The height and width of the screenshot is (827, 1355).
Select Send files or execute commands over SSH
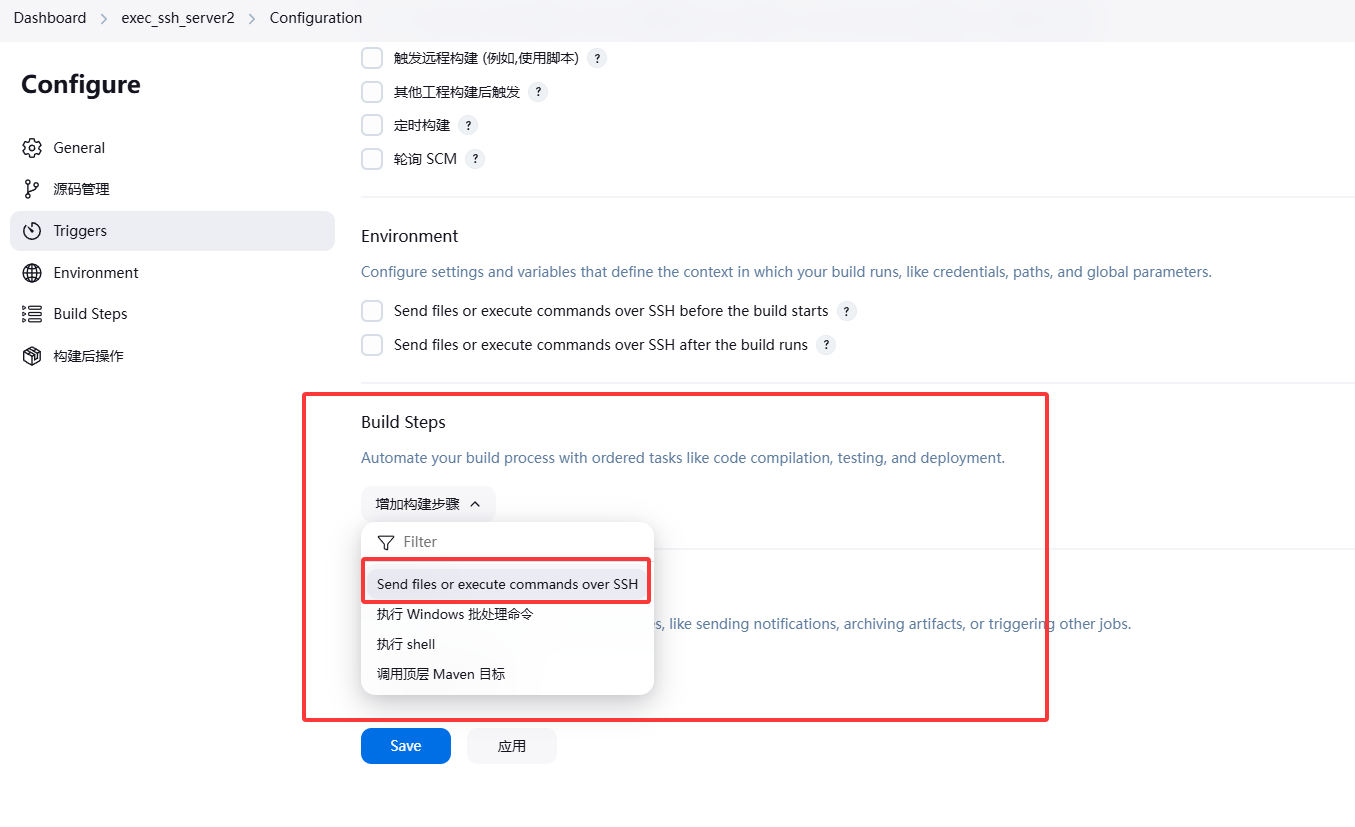(x=507, y=584)
